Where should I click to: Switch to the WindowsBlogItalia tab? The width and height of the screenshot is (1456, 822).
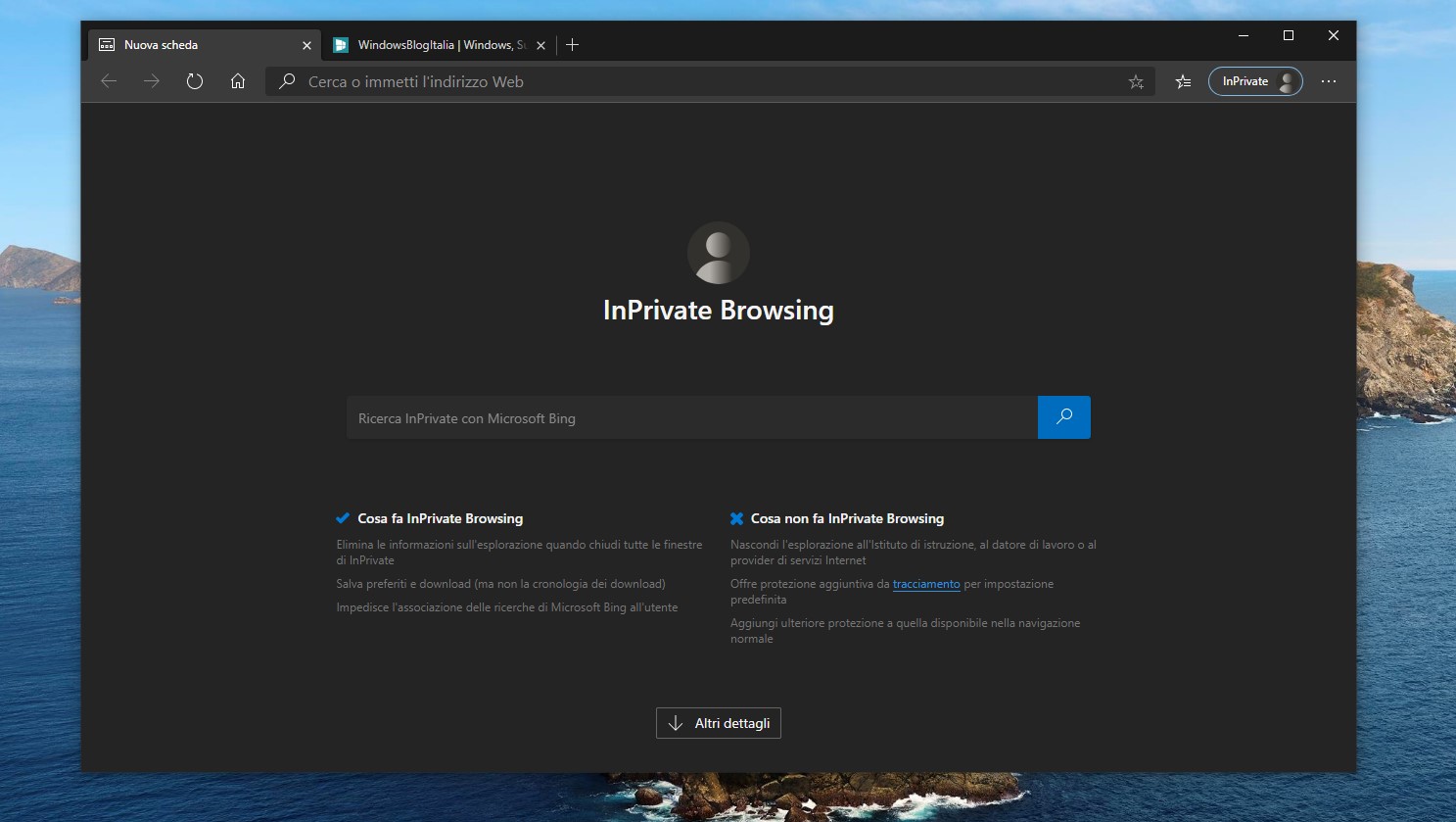coord(439,45)
